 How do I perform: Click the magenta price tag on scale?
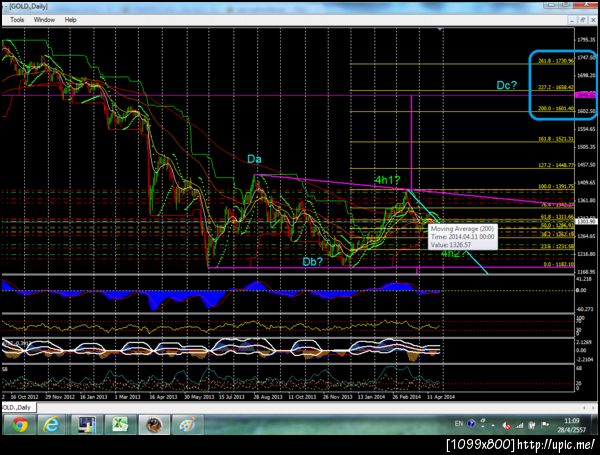(x=585, y=95)
